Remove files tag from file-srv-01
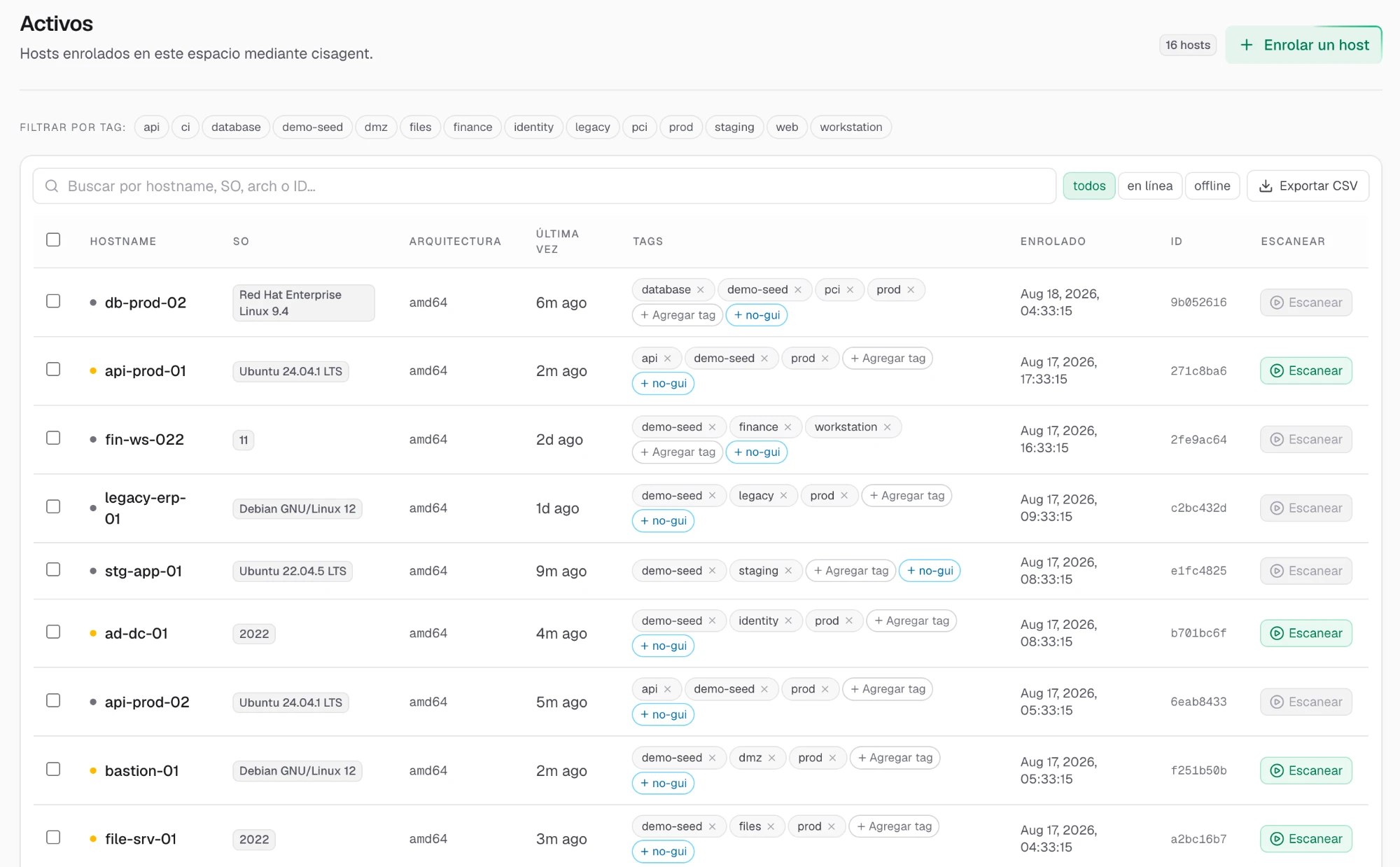The width and height of the screenshot is (1400, 867). [x=771, y=827]
